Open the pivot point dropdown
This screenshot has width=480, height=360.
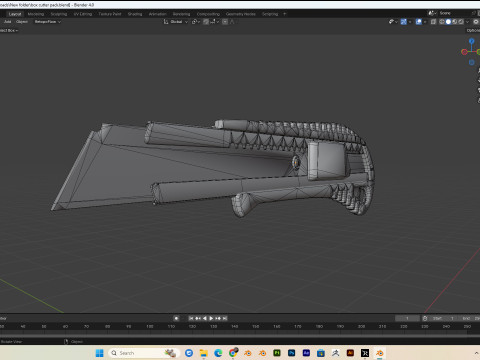(196, 22)
